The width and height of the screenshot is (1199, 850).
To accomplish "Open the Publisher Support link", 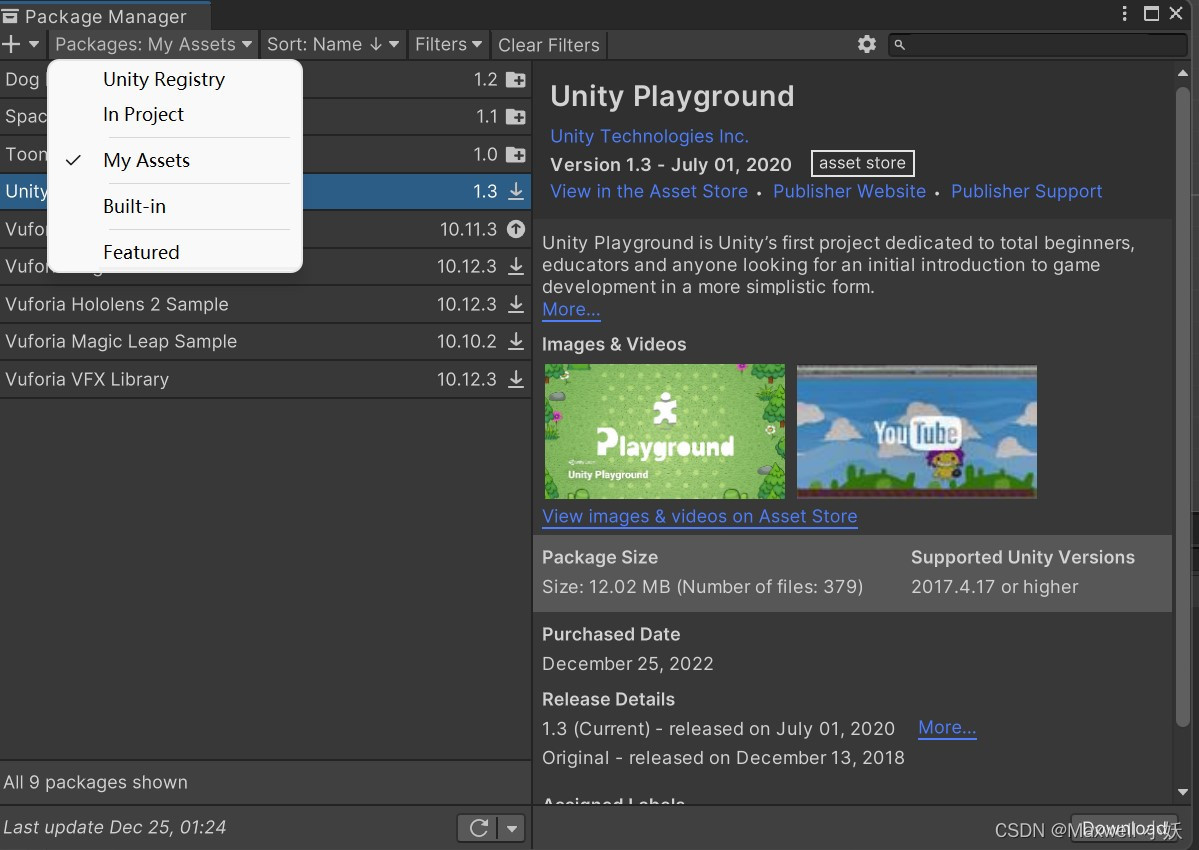I will (x=1026, y=191).
